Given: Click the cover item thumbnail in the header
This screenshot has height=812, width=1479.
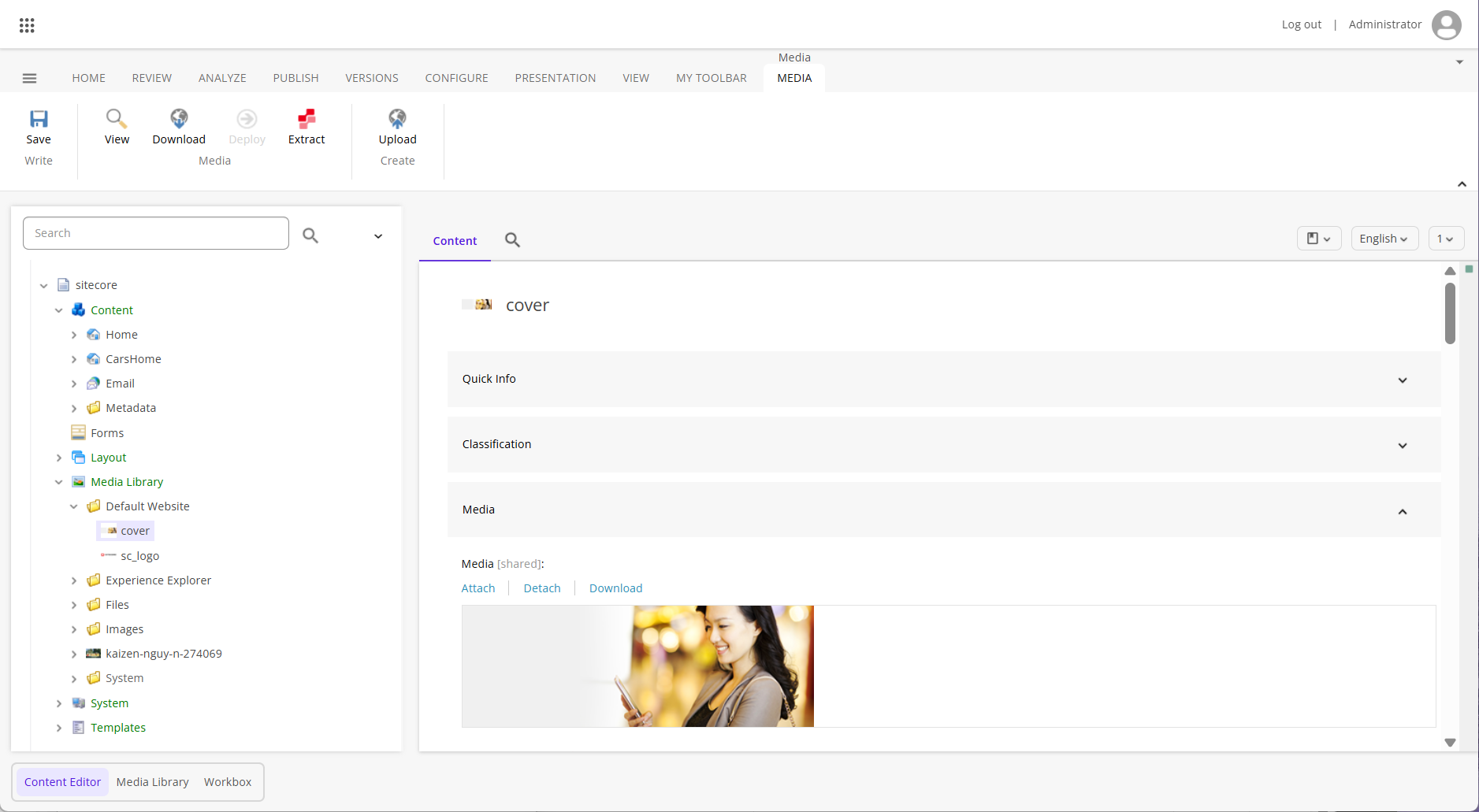Looking at the screenshot, I should pyautogui.click(x=477, y=305).
